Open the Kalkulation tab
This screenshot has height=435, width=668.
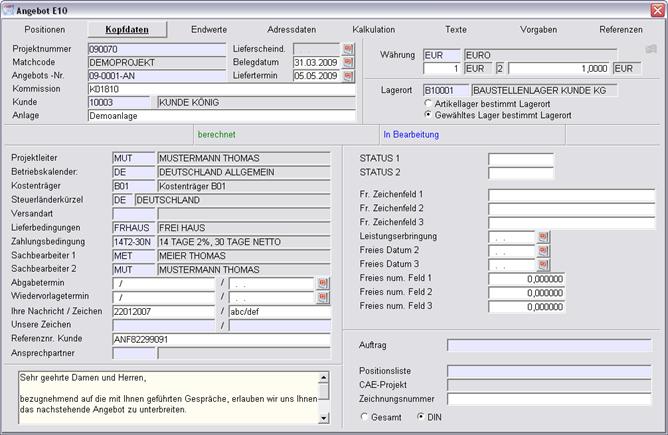[x=373, y=30]
